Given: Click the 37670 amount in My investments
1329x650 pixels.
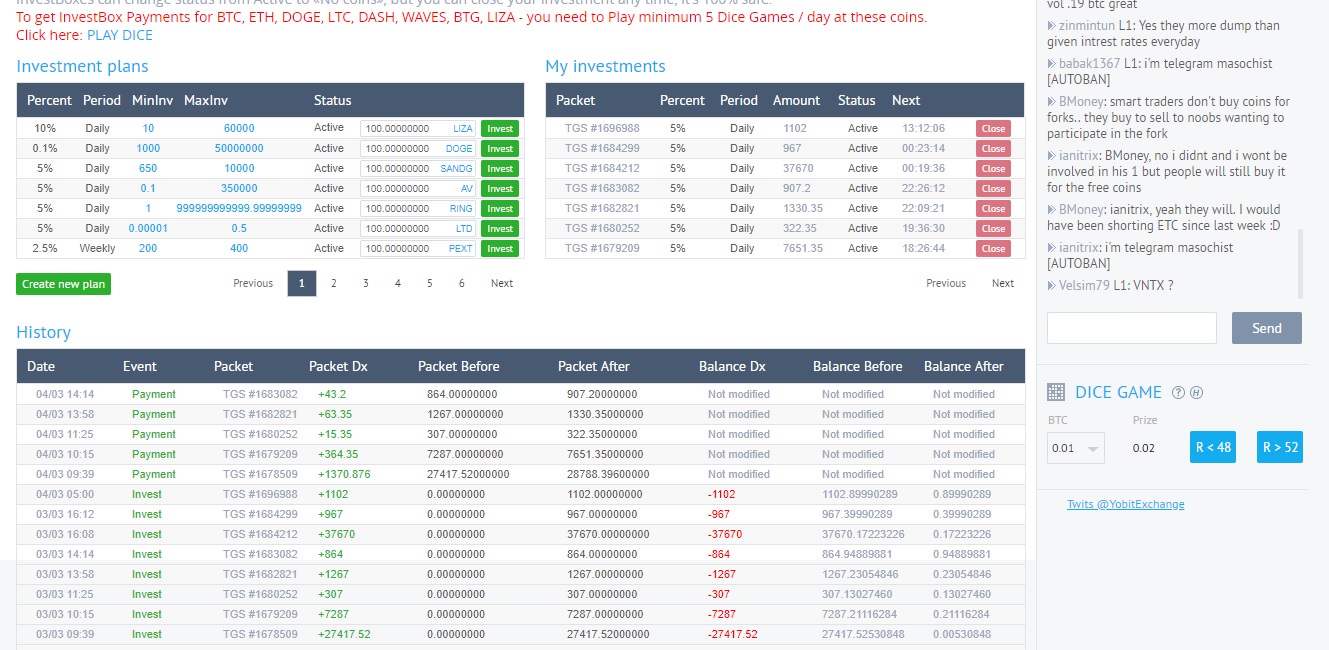Looking at the screenshot, I should pos(798,168).
